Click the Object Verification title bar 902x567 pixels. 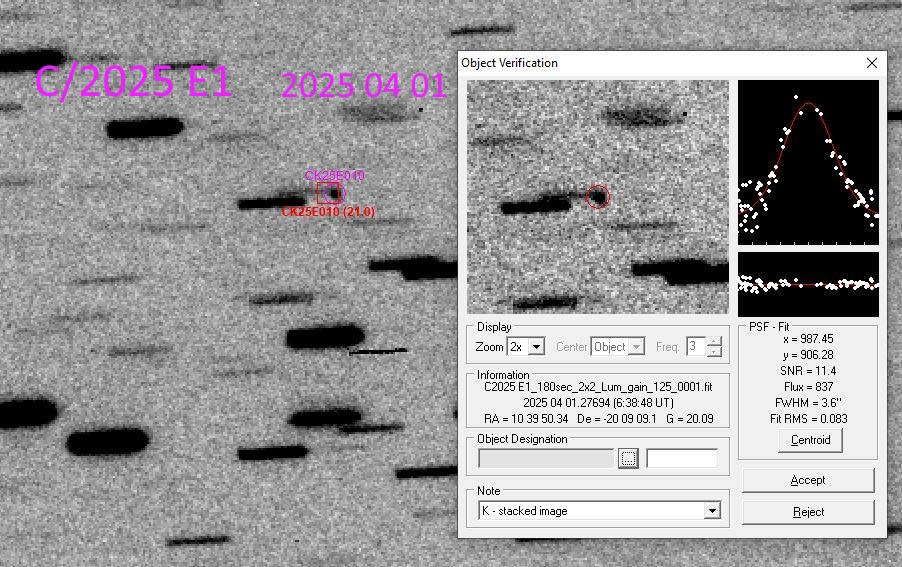coord(650,63)
